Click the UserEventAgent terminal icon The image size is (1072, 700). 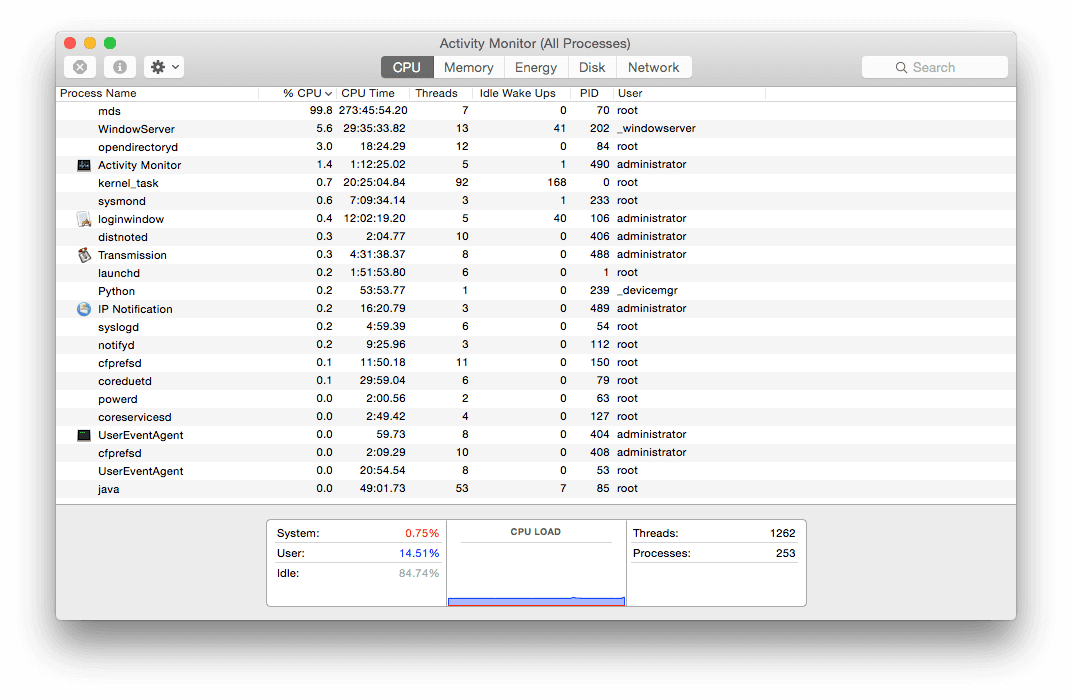point(83,435)
